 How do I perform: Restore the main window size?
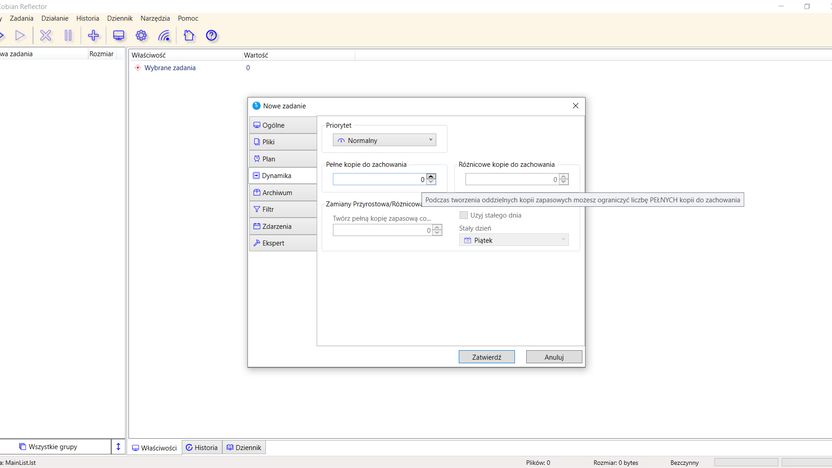coord(807,6)
